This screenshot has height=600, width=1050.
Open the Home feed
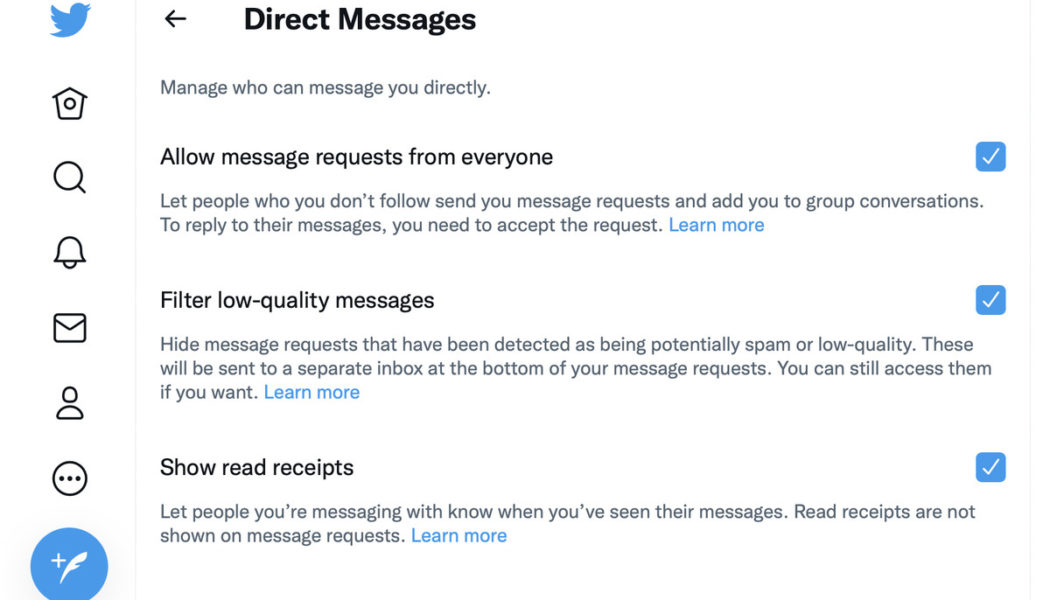(68, 102)
